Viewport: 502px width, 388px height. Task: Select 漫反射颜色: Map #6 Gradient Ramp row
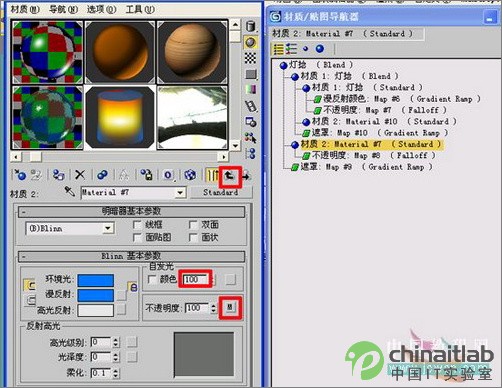[397, 99]
